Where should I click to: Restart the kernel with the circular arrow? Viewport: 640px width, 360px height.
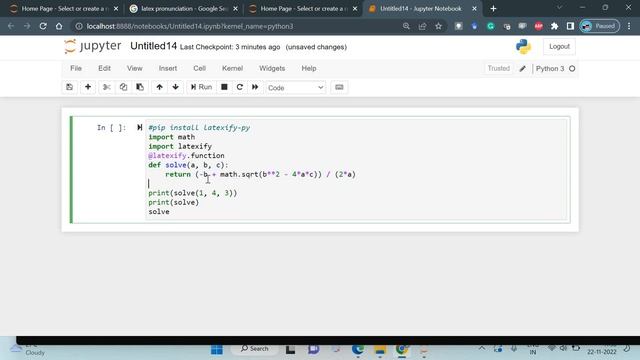click(x=240, y=87)
